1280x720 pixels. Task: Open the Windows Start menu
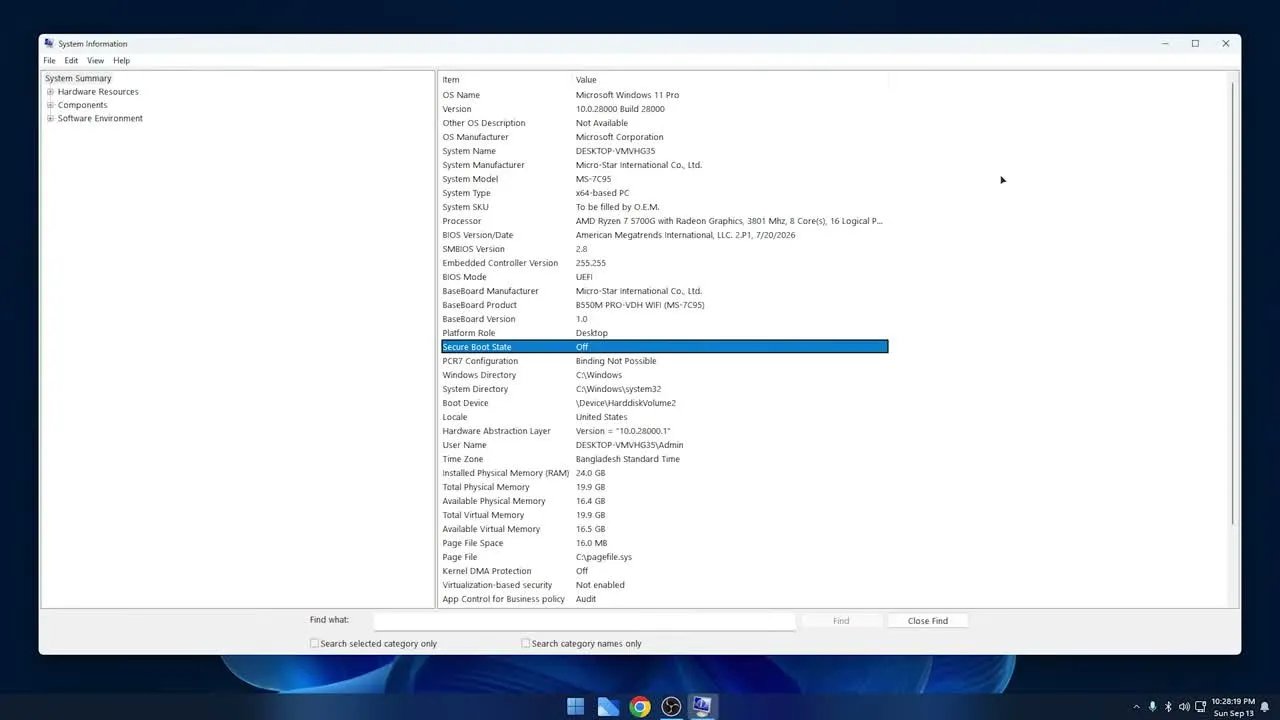point(576,707)
